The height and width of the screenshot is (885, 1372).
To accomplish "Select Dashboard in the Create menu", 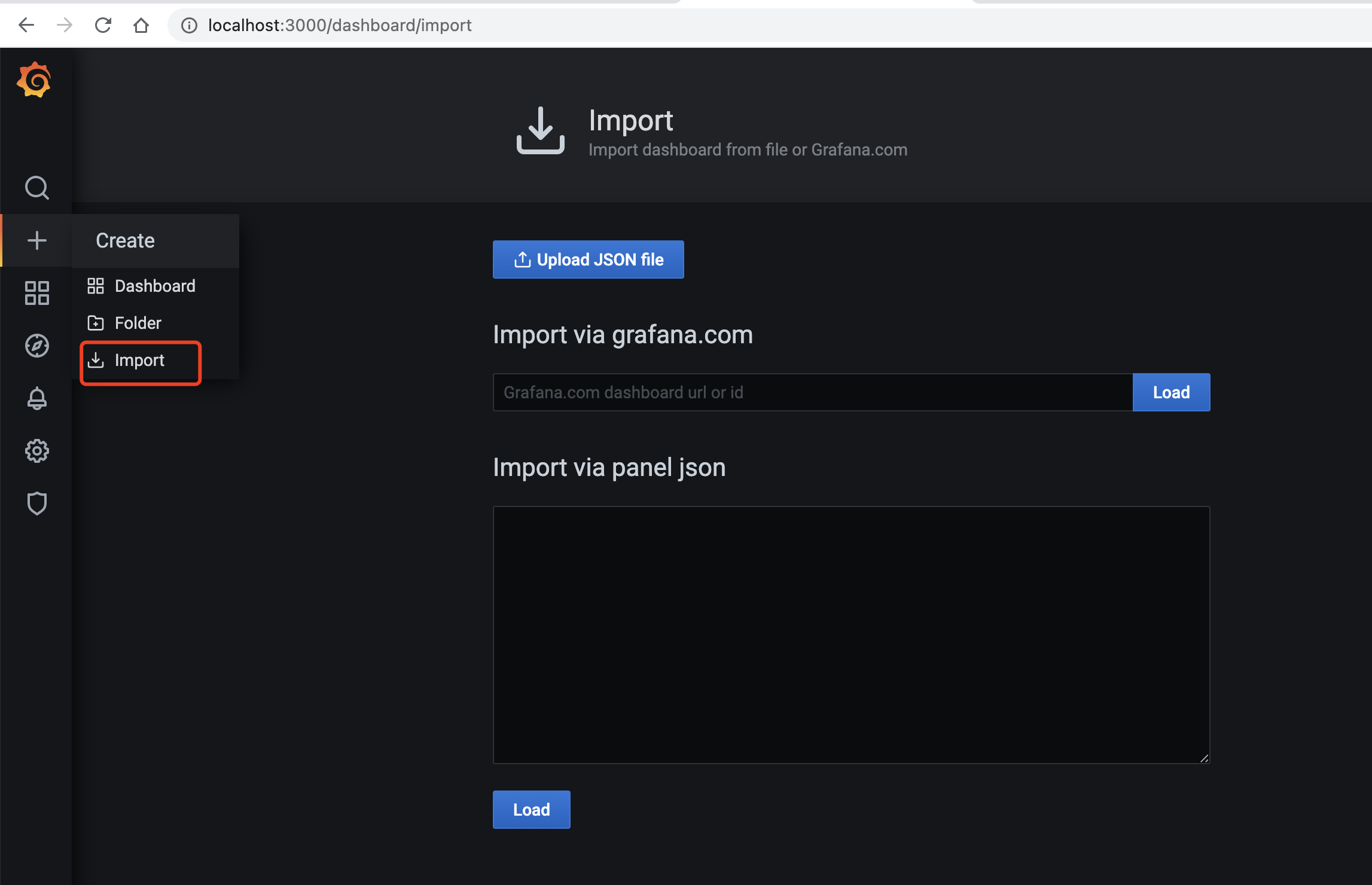I will click(154, 286).
